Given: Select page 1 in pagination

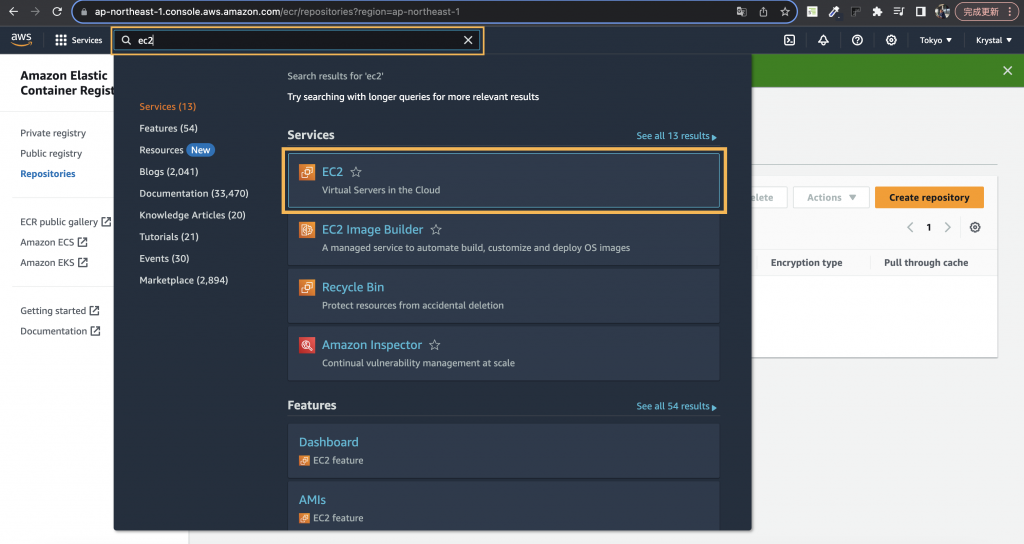Looking at the screenshot, I should [x=929, y=227].
